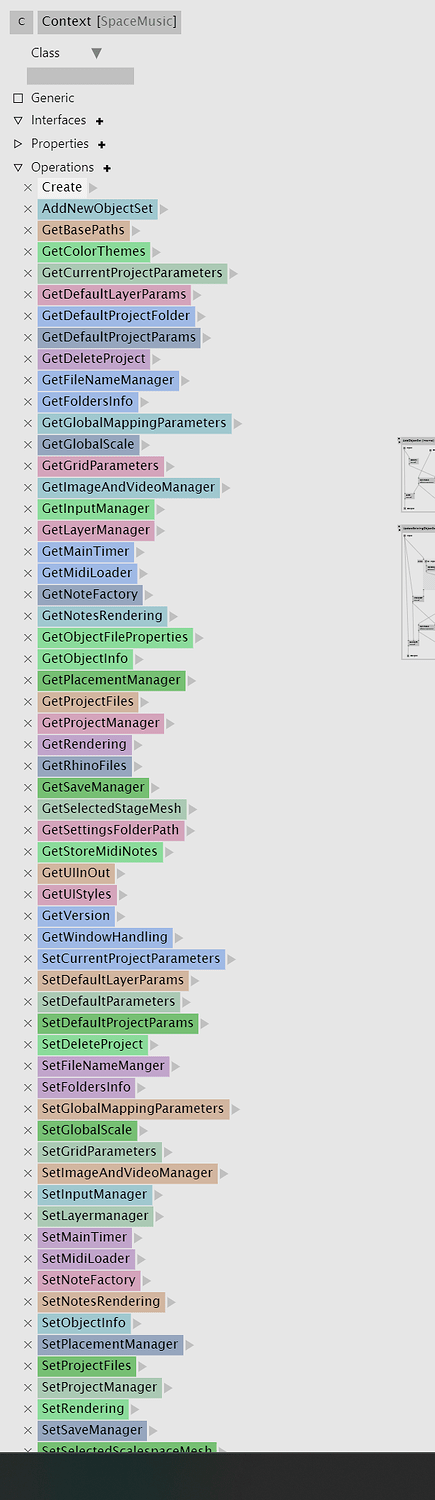Open the SetSaveManager operation
Viewport: 435px width, 1500px height.
pyautogui.click(x=92, y=1430)
